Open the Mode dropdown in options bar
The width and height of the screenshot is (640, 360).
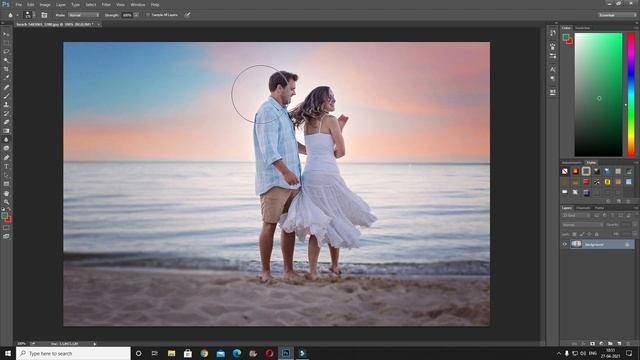84,15
